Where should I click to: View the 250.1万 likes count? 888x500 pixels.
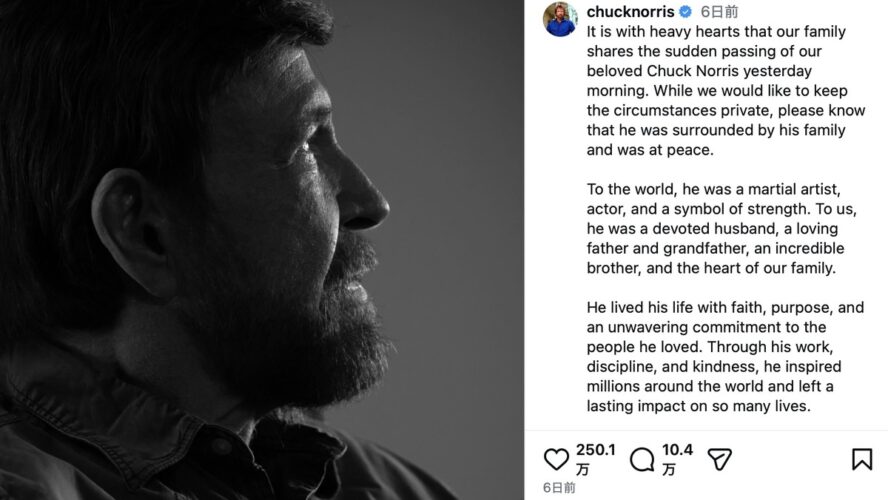596,450
